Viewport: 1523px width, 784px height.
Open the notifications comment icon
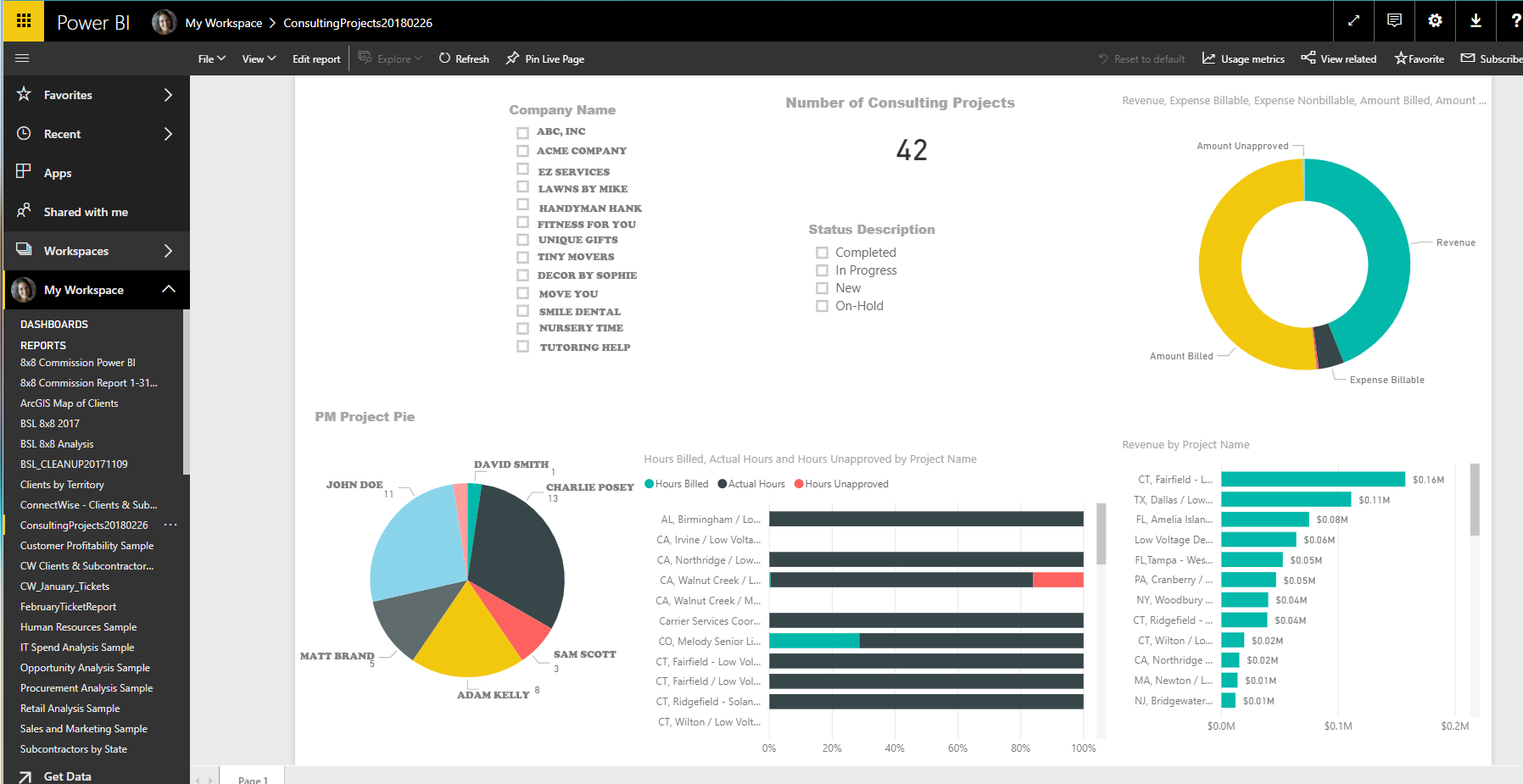click(1394, 21)
